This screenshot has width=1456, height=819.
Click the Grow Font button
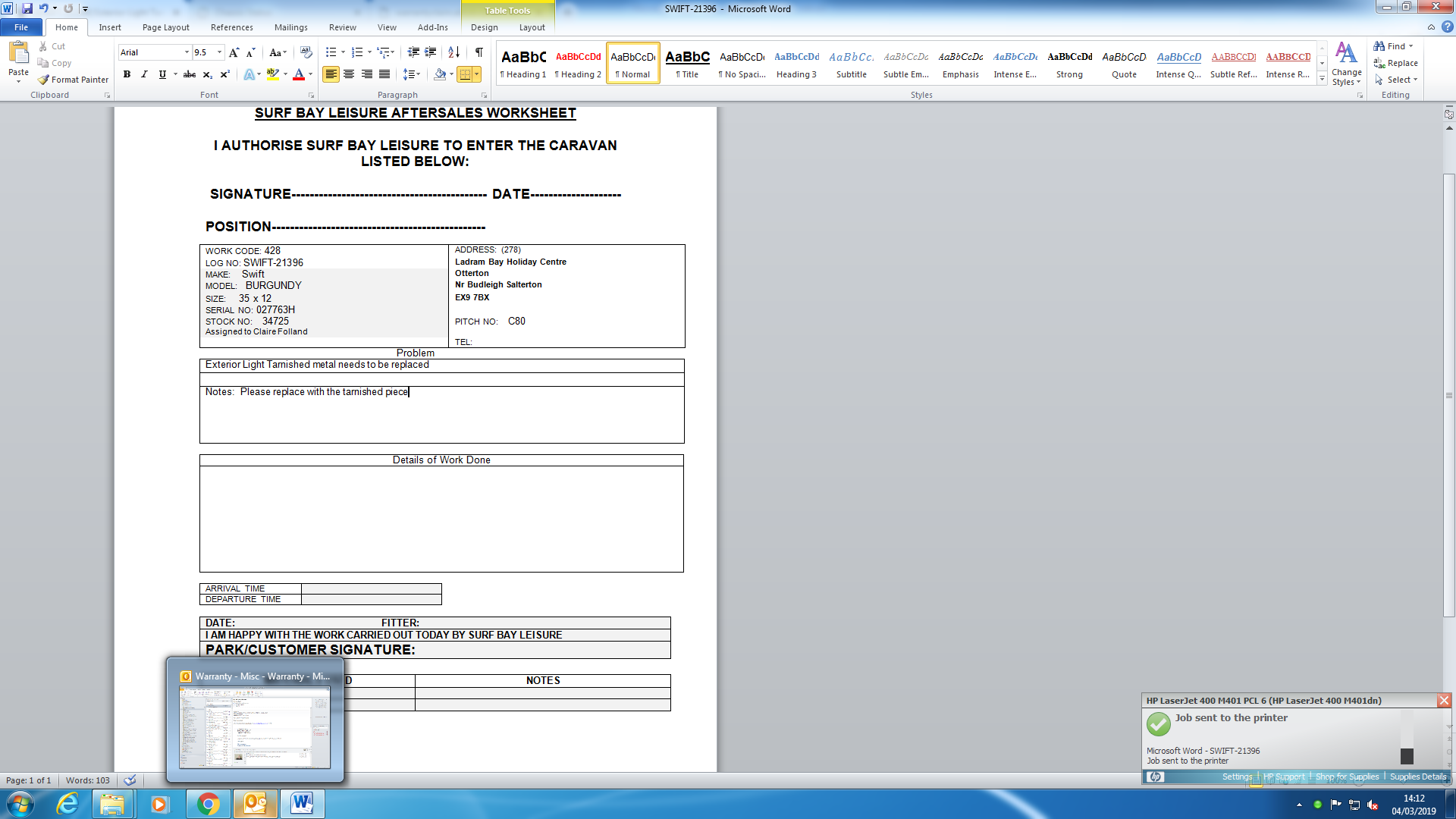click(x=234, y=52)
